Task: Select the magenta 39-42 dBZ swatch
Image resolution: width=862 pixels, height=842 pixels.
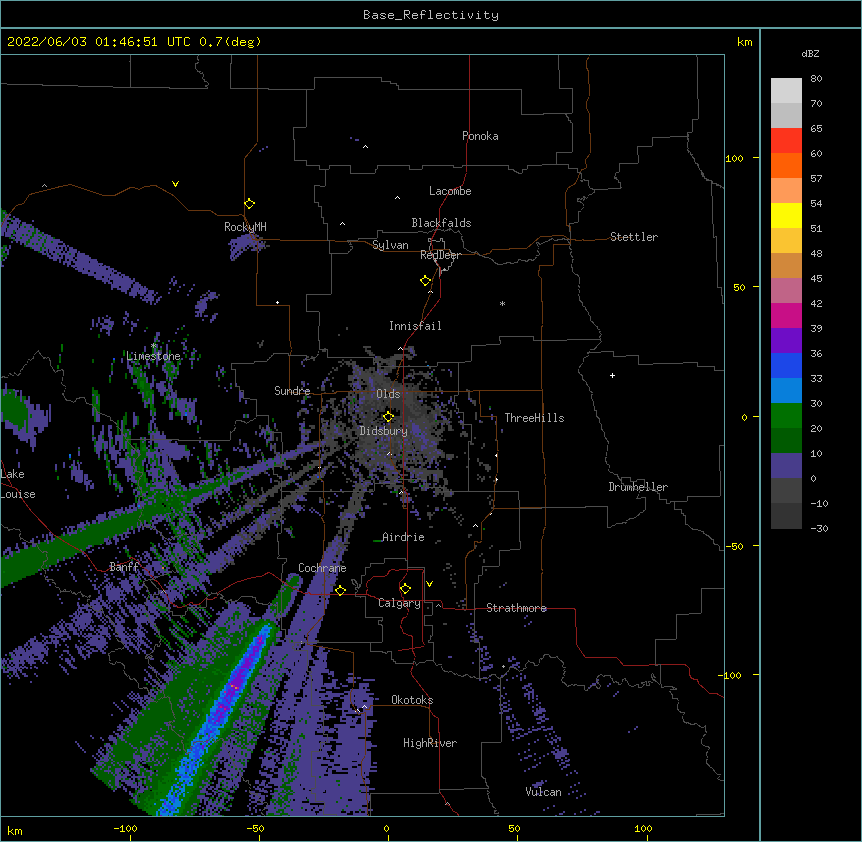Action: pyautogui.click(x=786, y=315)
